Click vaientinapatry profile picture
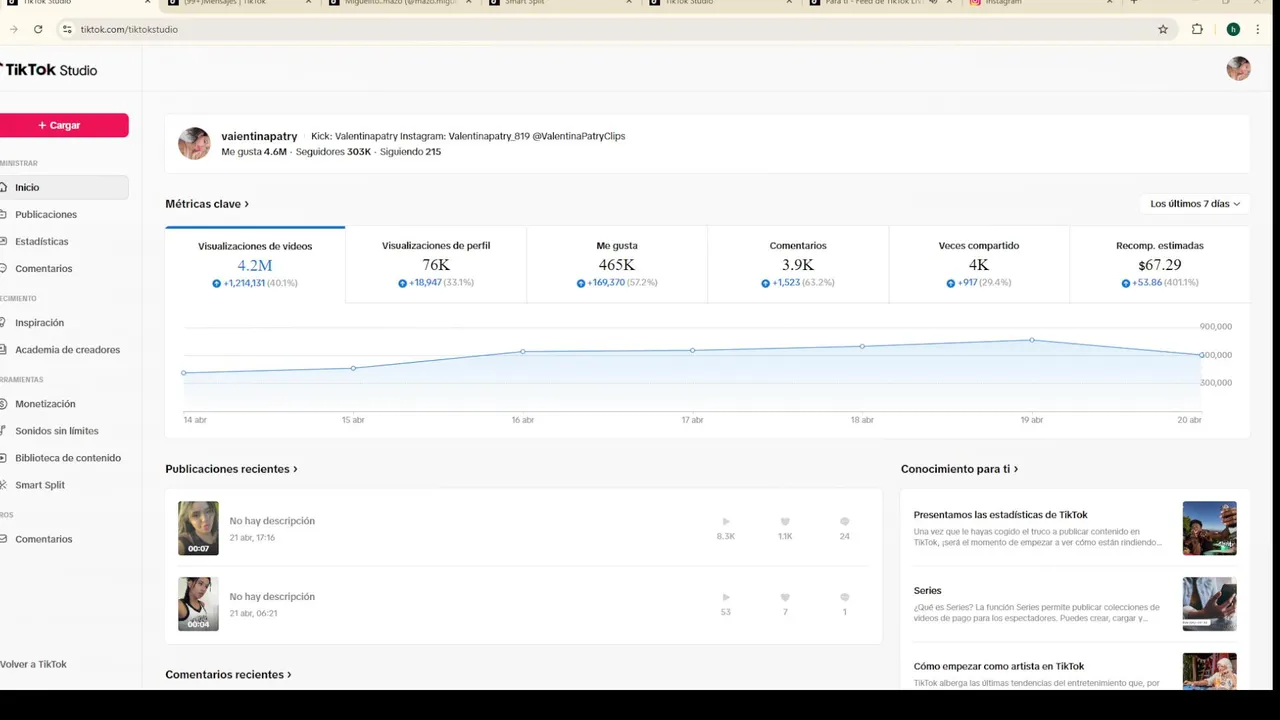The width and height of the screenshot is (1280, 720). point(194,143)
